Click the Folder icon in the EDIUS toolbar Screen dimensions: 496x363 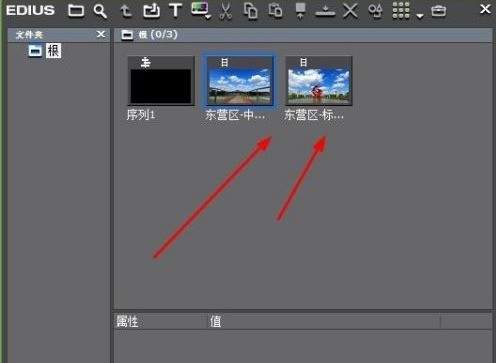pyautogui.click(x=76, y=10)
